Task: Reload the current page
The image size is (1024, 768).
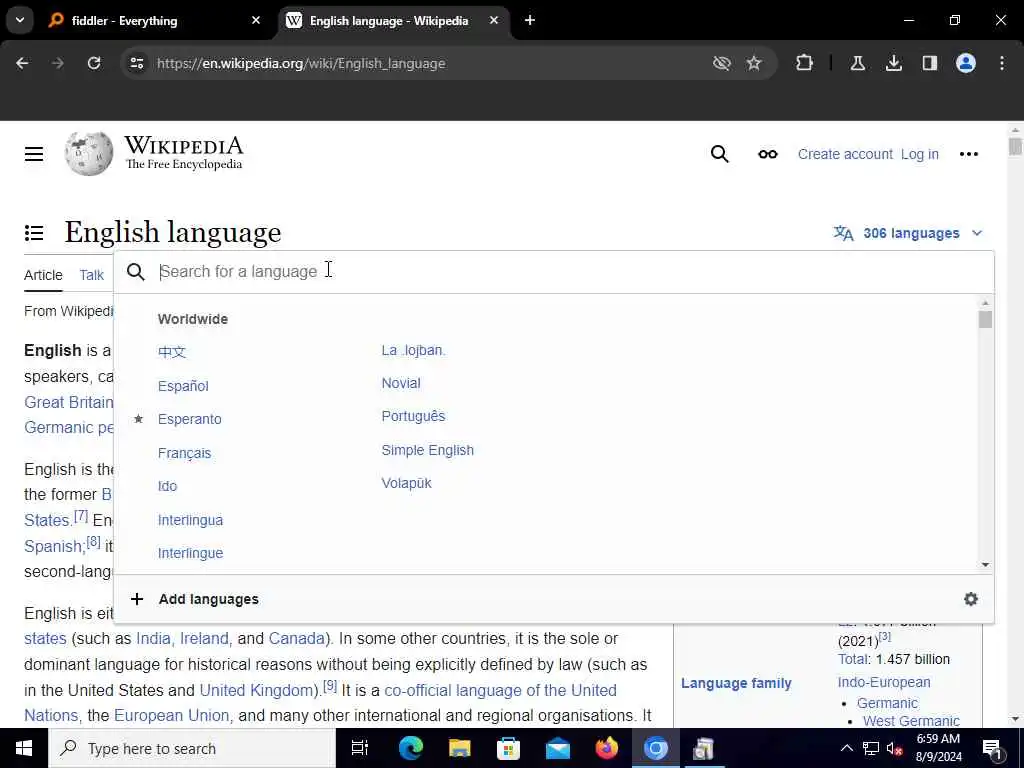Action: (94, 63)
